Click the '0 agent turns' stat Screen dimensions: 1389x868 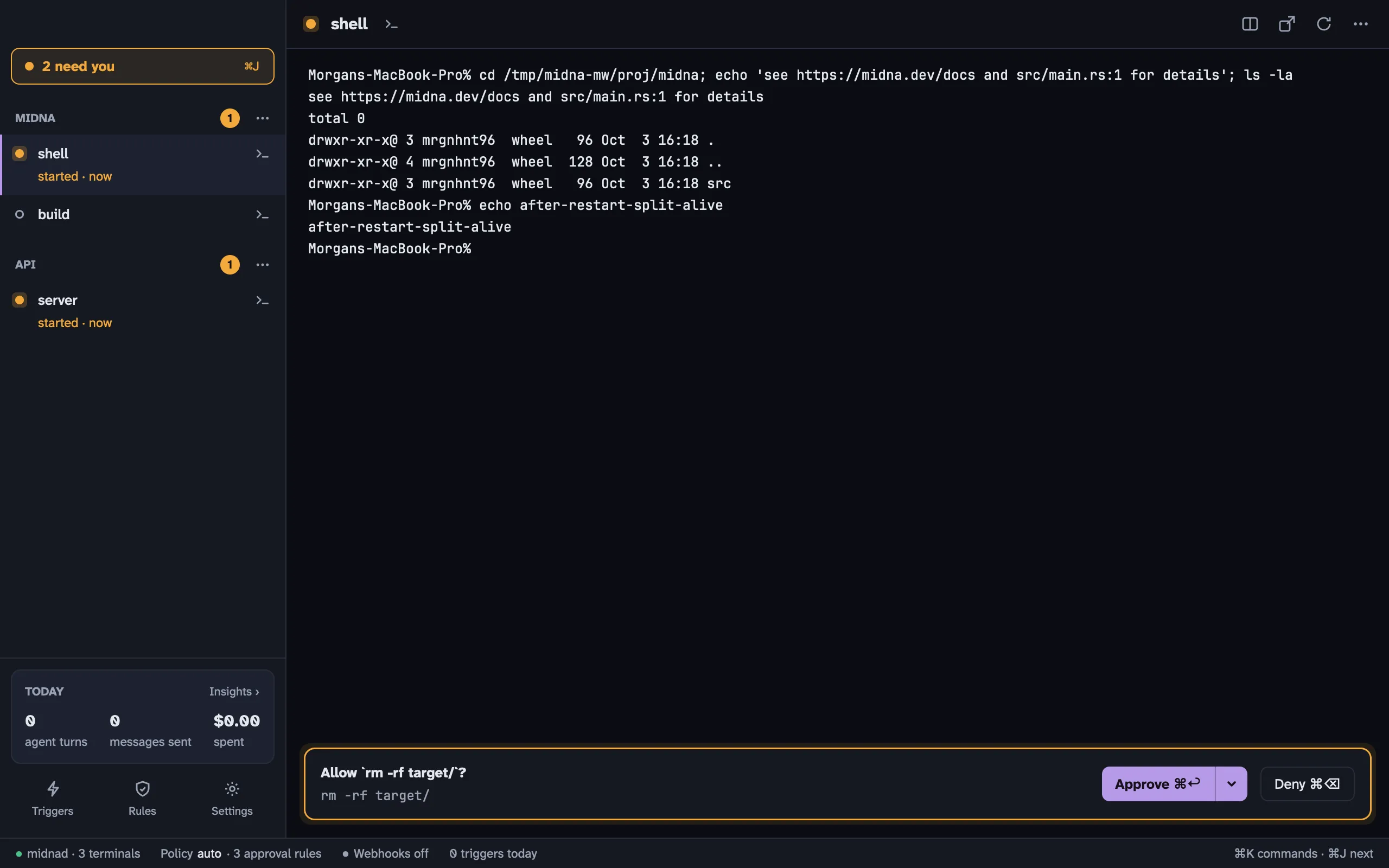(x=56, y=730)
